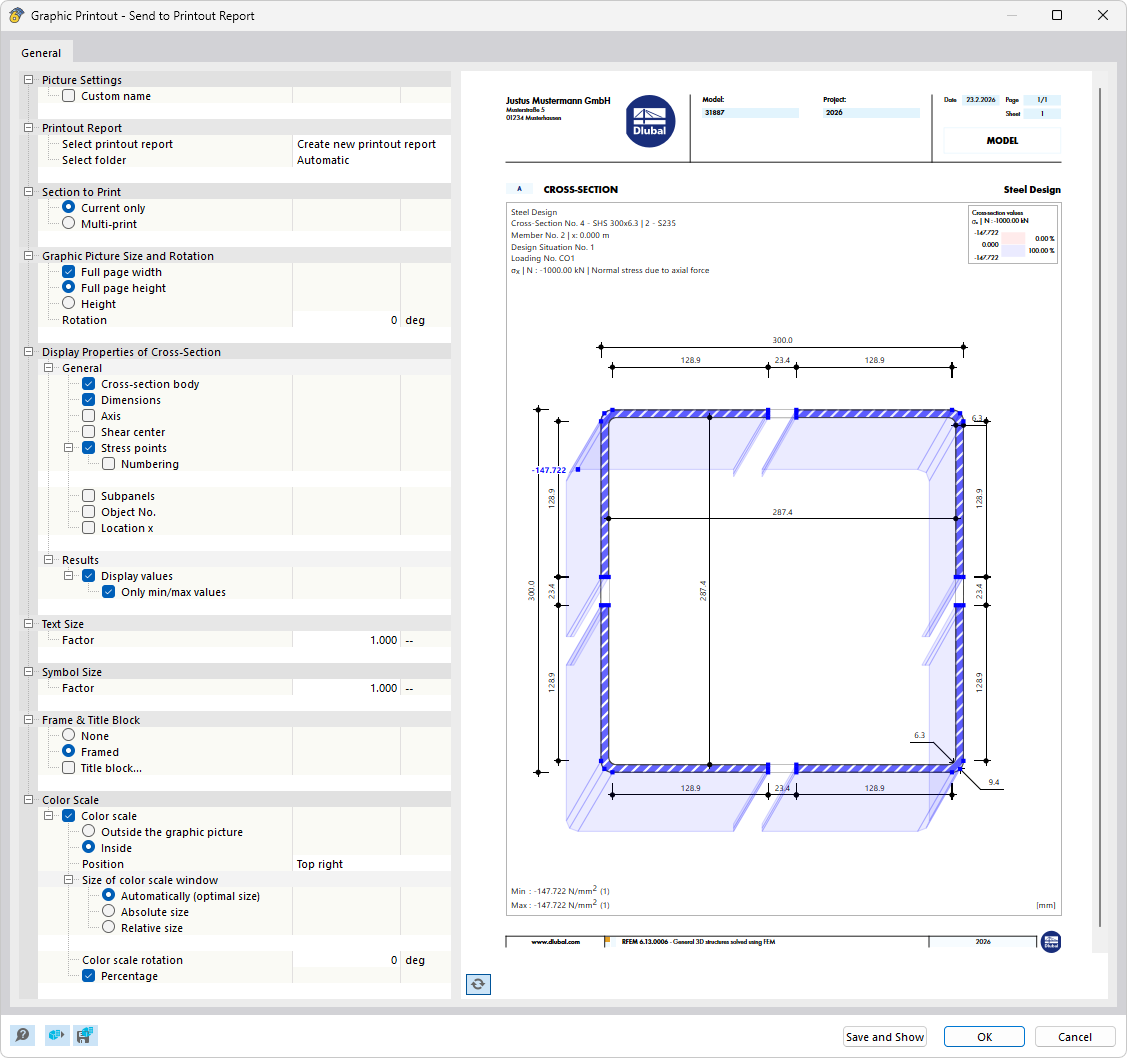1127x1058 pixels.
Task: Click the Graphic Printout application icon in the titlebar
Action: [16, 15]
